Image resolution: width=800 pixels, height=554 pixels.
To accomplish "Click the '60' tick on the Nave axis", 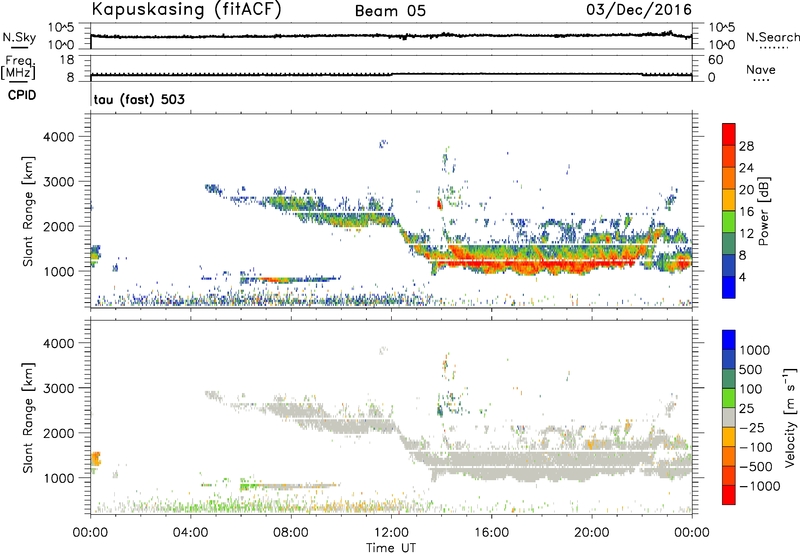I will click(x=715, y=60).
